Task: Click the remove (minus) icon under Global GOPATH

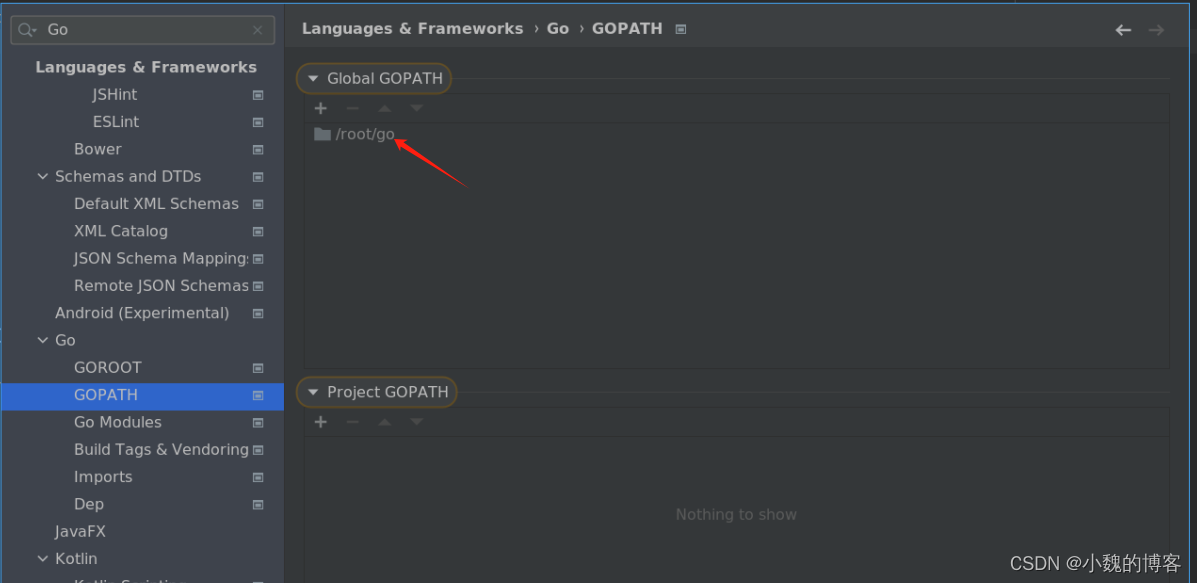Action: [352, 108]
